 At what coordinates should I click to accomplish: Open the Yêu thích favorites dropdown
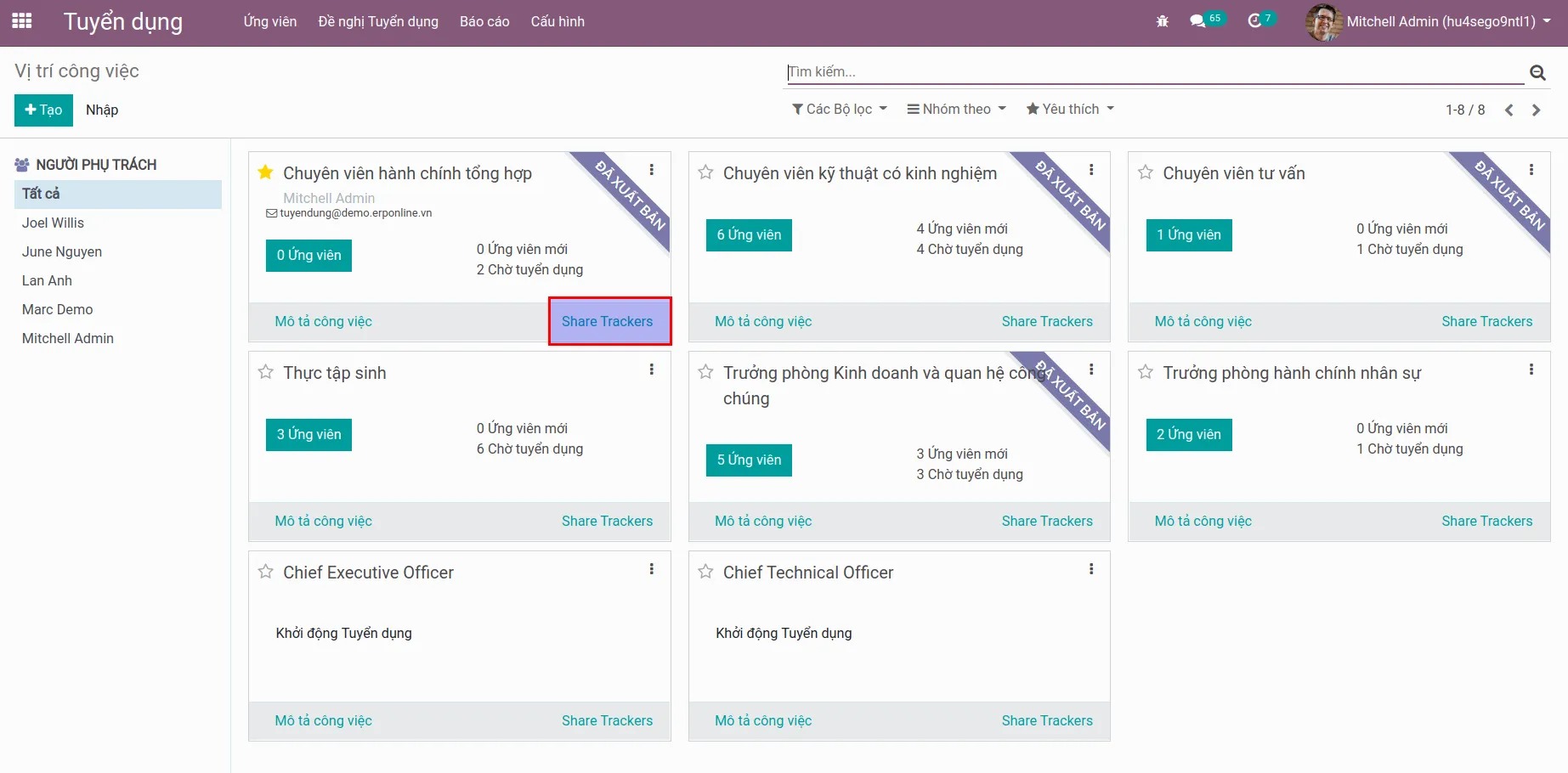(1069, 109)
